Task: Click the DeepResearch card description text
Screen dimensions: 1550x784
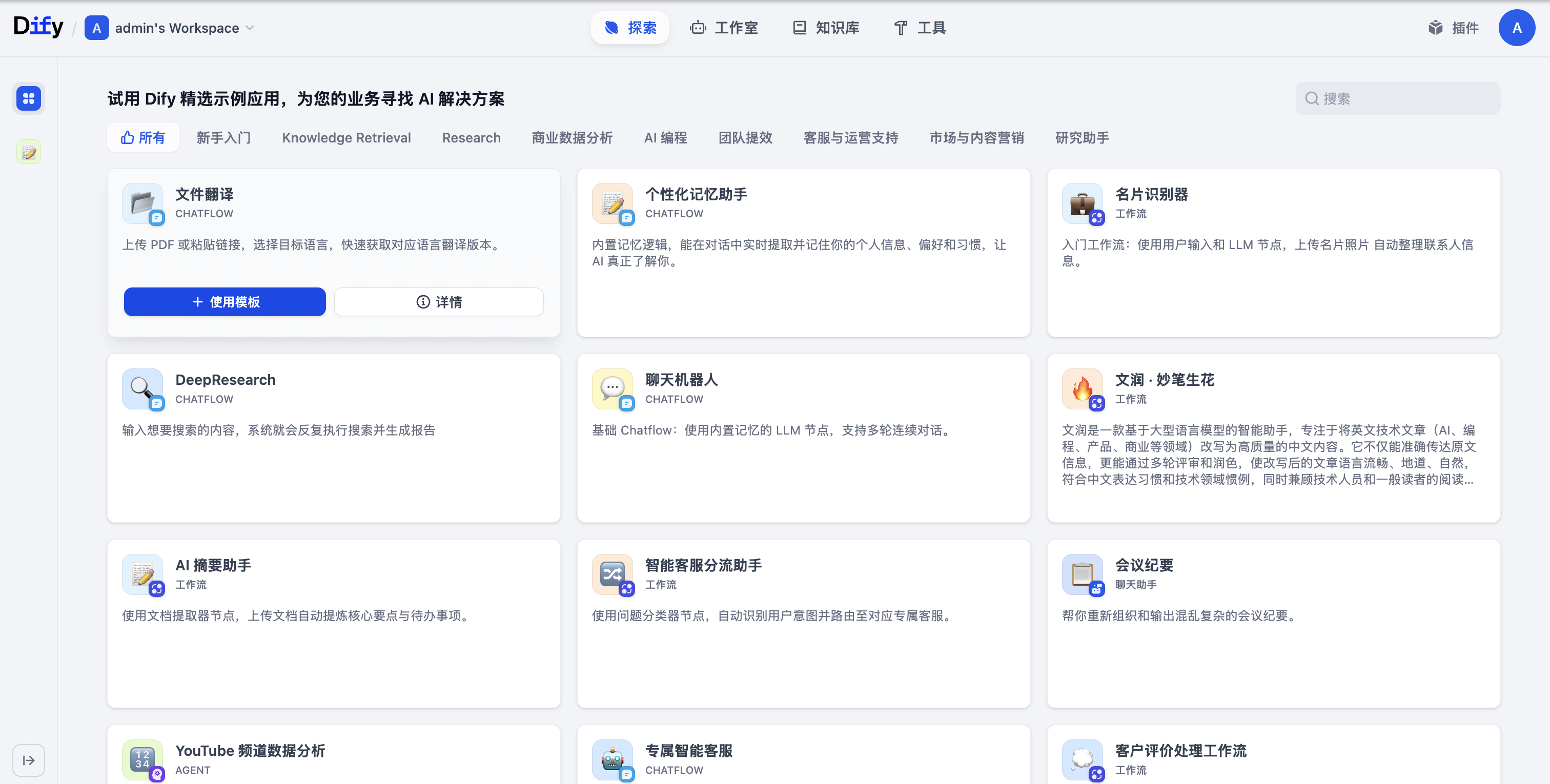Action: (x=279, y=430)
